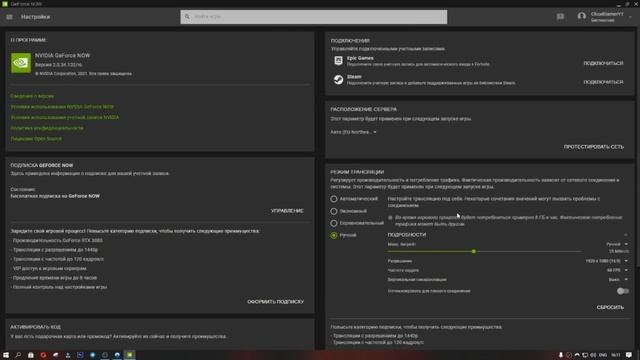Image resolution: width=640 pixels, height=360 pixels.
Task: Click the max bitrate slider handle
Action: click(473, 251)
